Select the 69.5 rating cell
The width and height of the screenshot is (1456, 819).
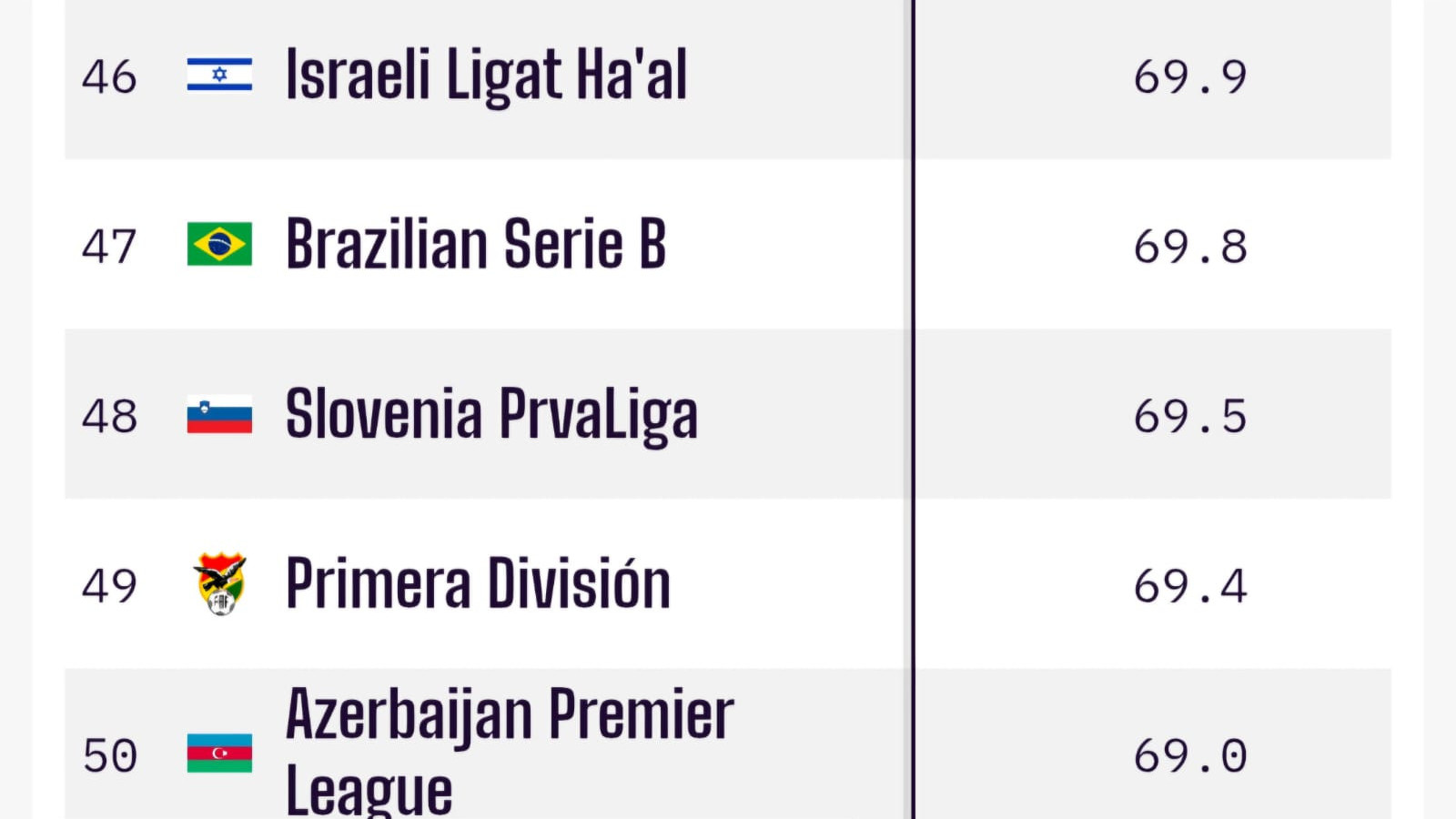[x=1189, y=416]
